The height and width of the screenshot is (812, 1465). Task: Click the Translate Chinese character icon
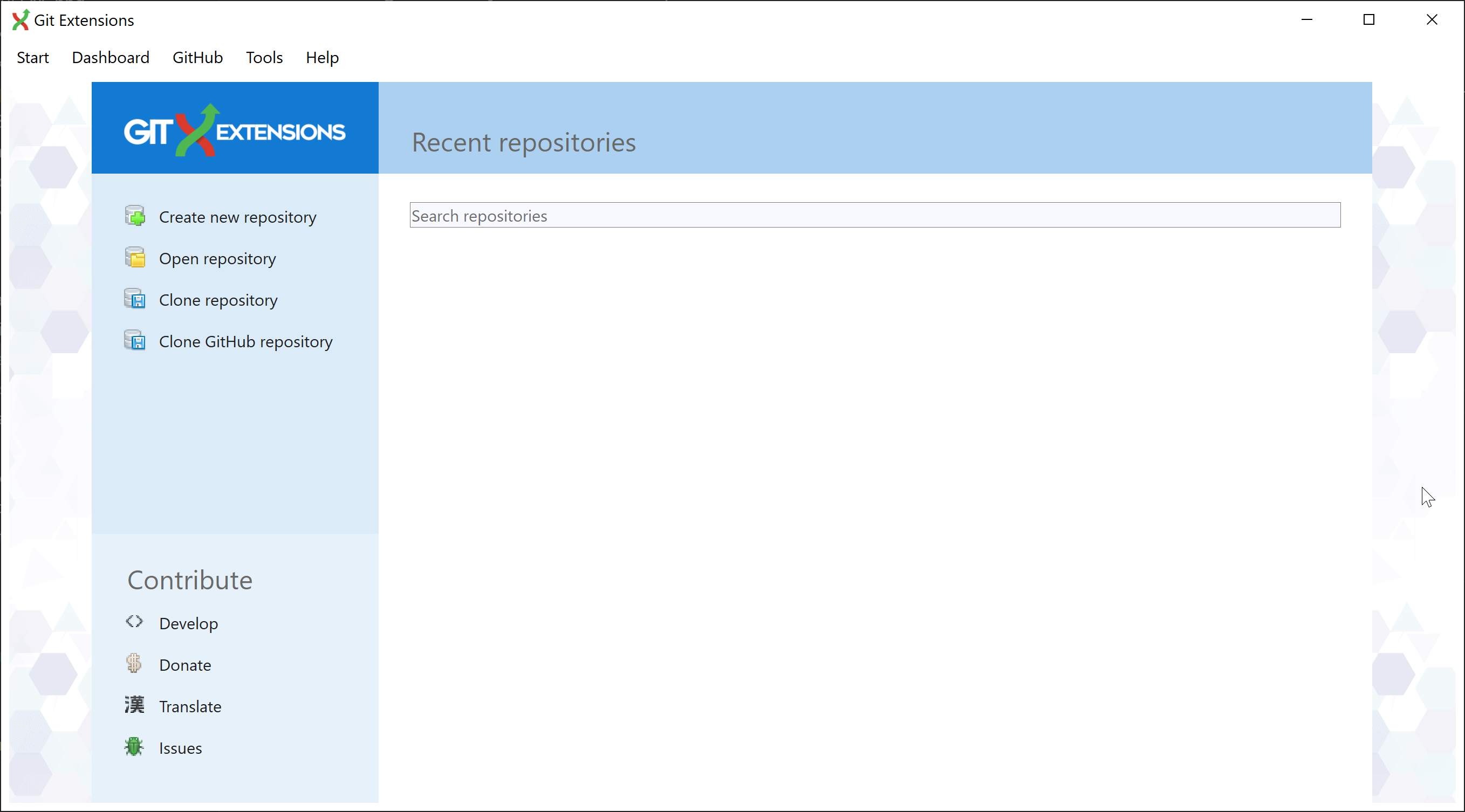(x=134, y=705)
